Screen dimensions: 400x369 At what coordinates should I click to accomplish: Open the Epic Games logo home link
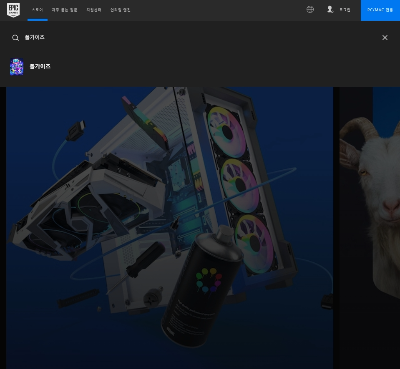pos(13,10)
